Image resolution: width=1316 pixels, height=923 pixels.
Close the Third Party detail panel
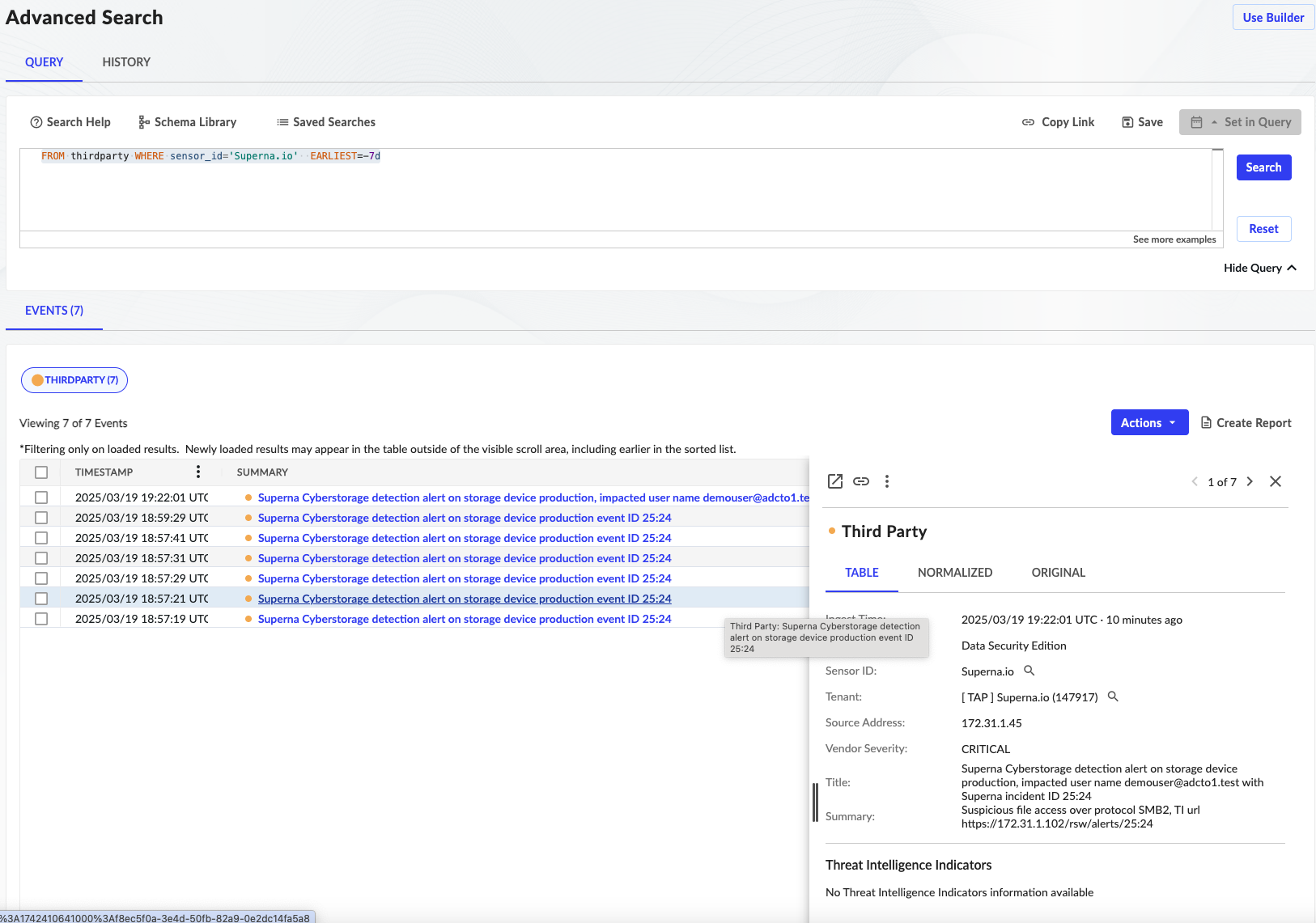click(1276, 481)
